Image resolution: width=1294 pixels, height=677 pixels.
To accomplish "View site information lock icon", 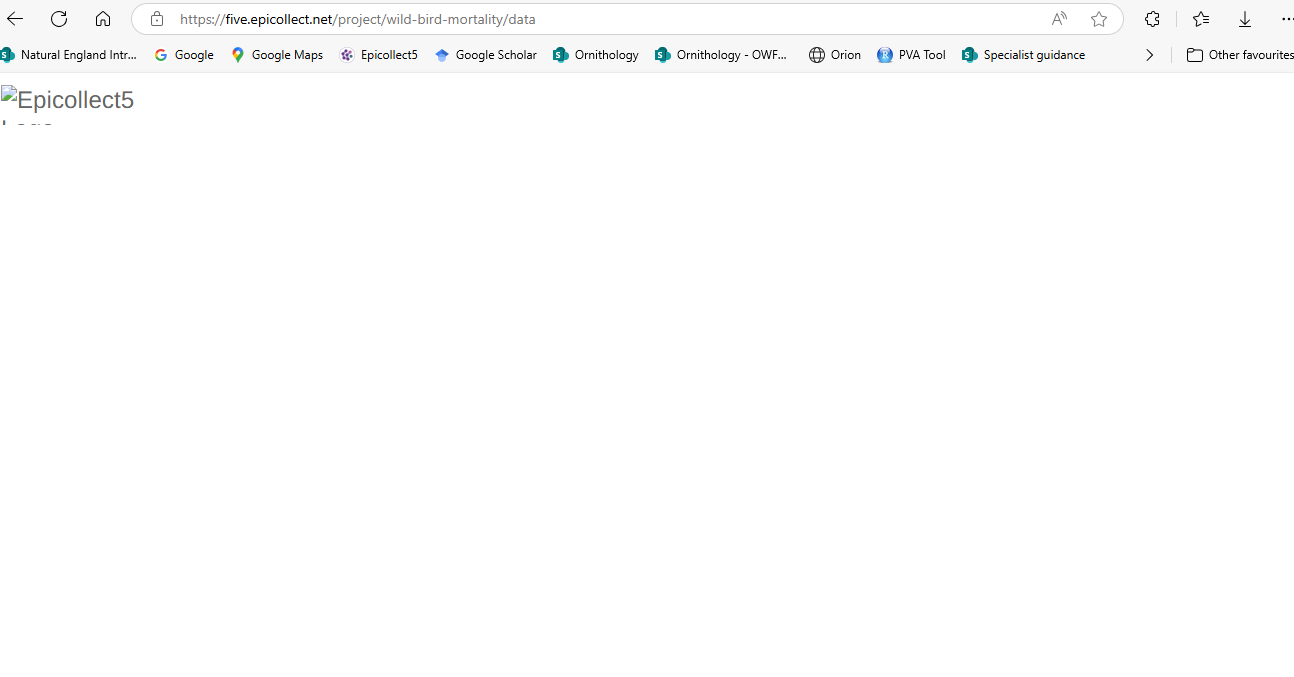I will [157, 19].
